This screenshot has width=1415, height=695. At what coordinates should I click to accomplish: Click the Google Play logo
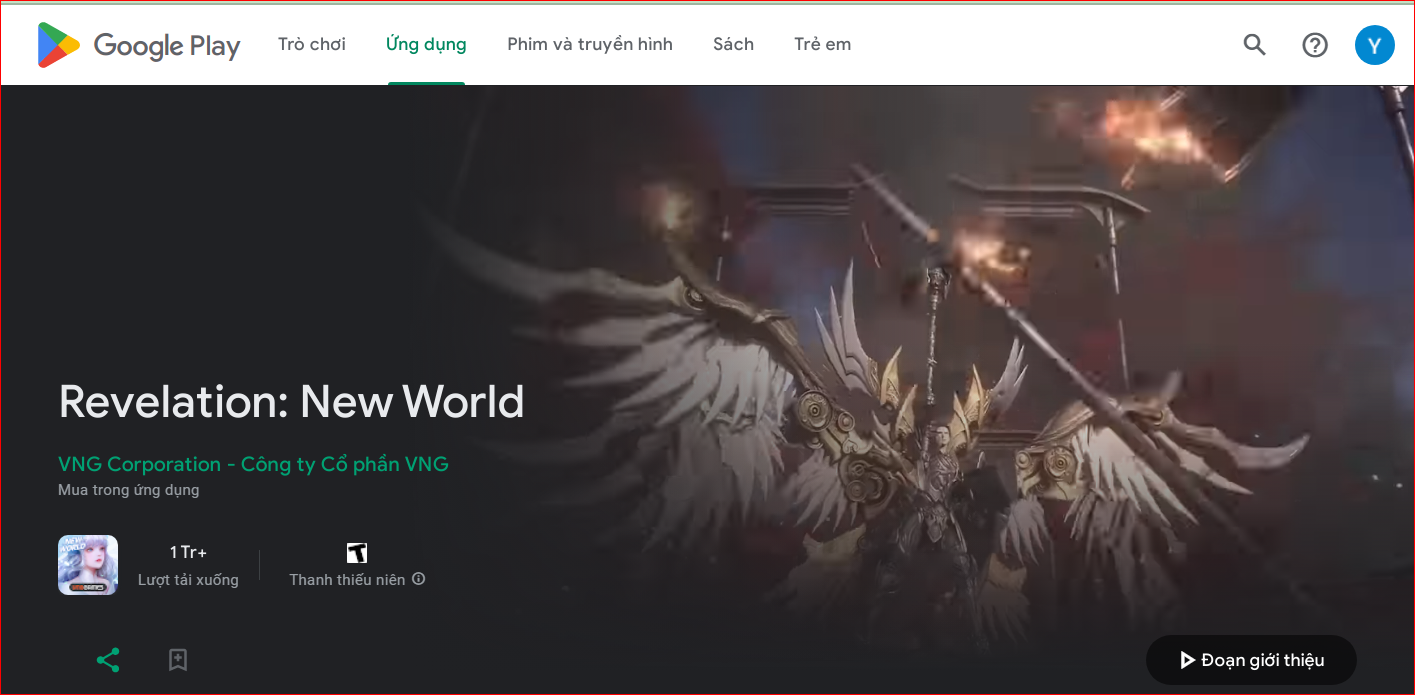click(139, 45)
